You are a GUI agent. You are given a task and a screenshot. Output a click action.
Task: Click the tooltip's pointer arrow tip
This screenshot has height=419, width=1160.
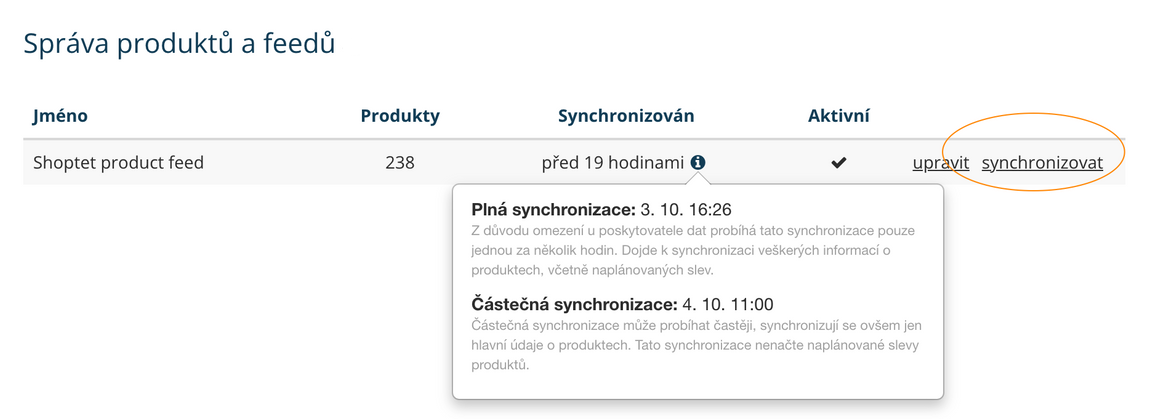pos(698,176)
